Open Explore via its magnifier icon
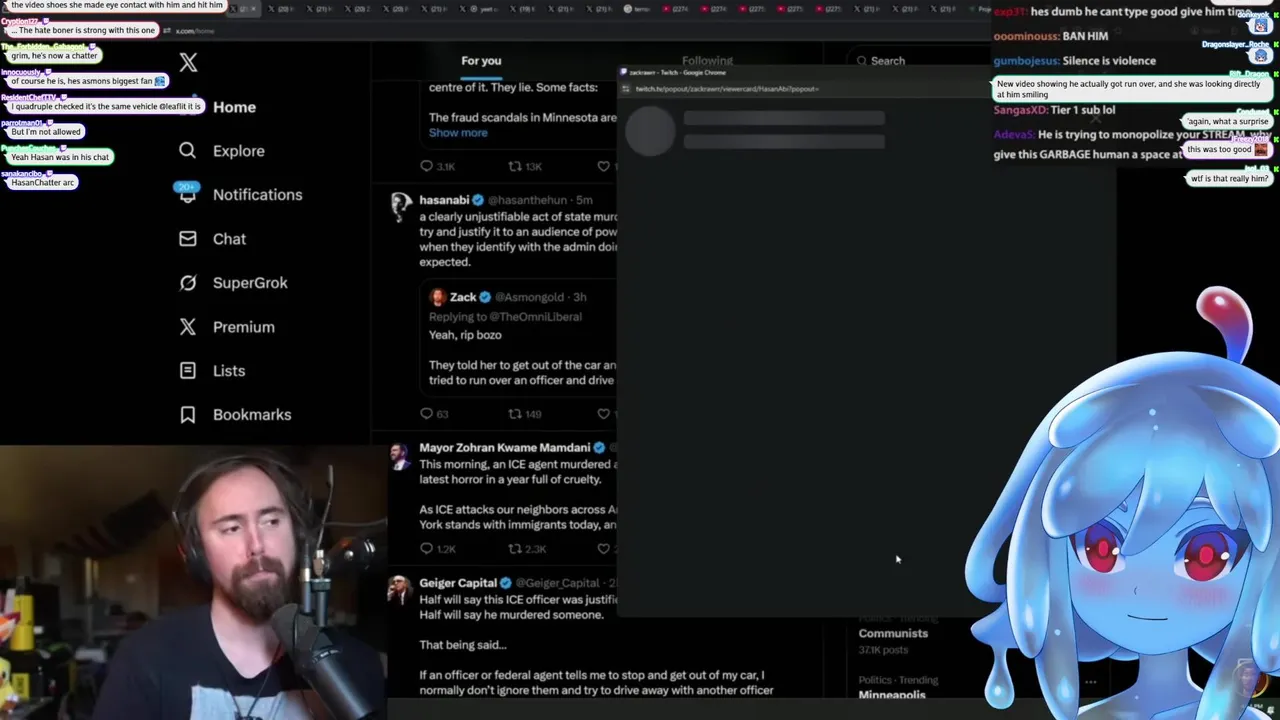Viewport: 1280px width, 720px height. [187, 151]
